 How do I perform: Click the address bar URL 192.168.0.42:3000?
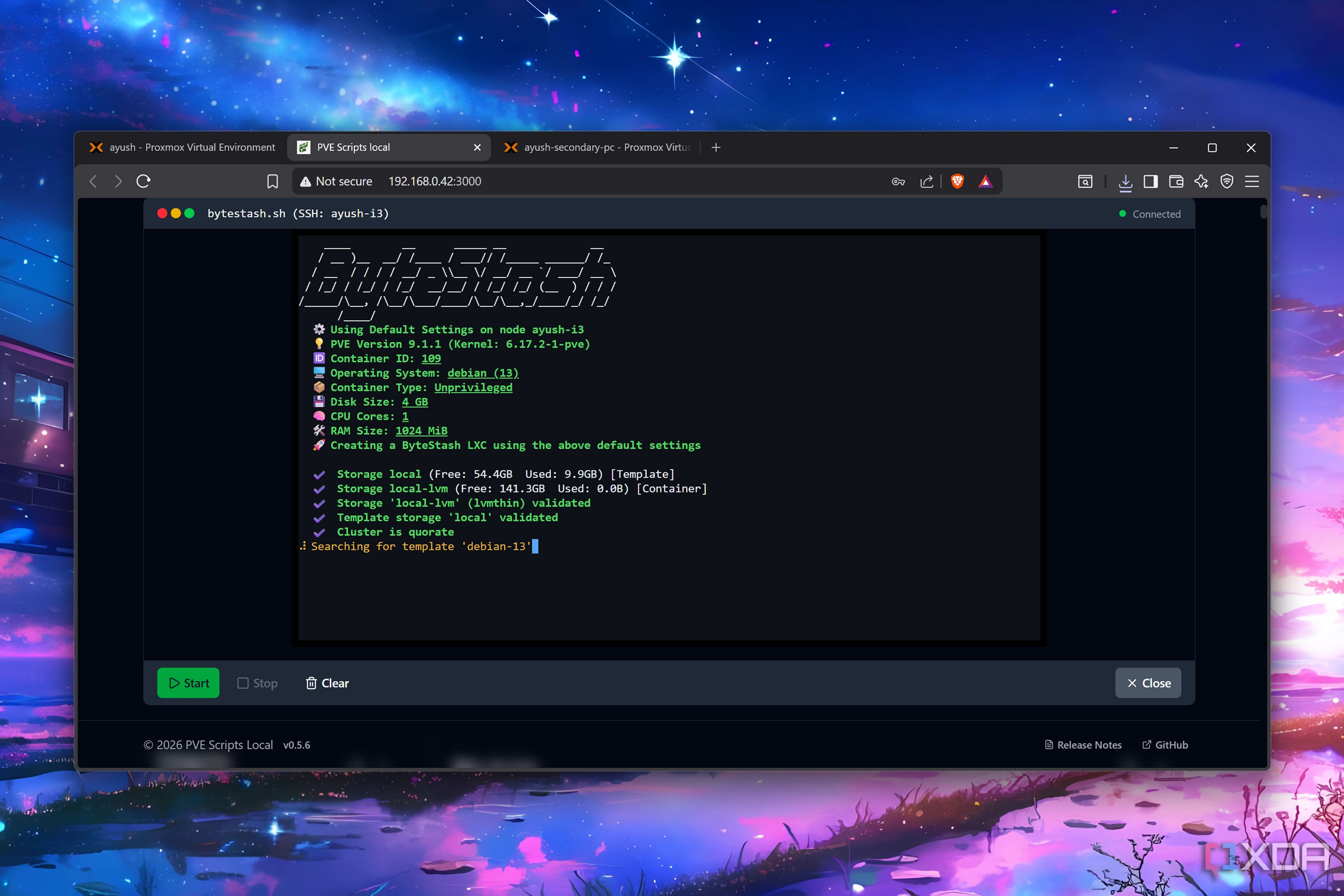(435, 181)
